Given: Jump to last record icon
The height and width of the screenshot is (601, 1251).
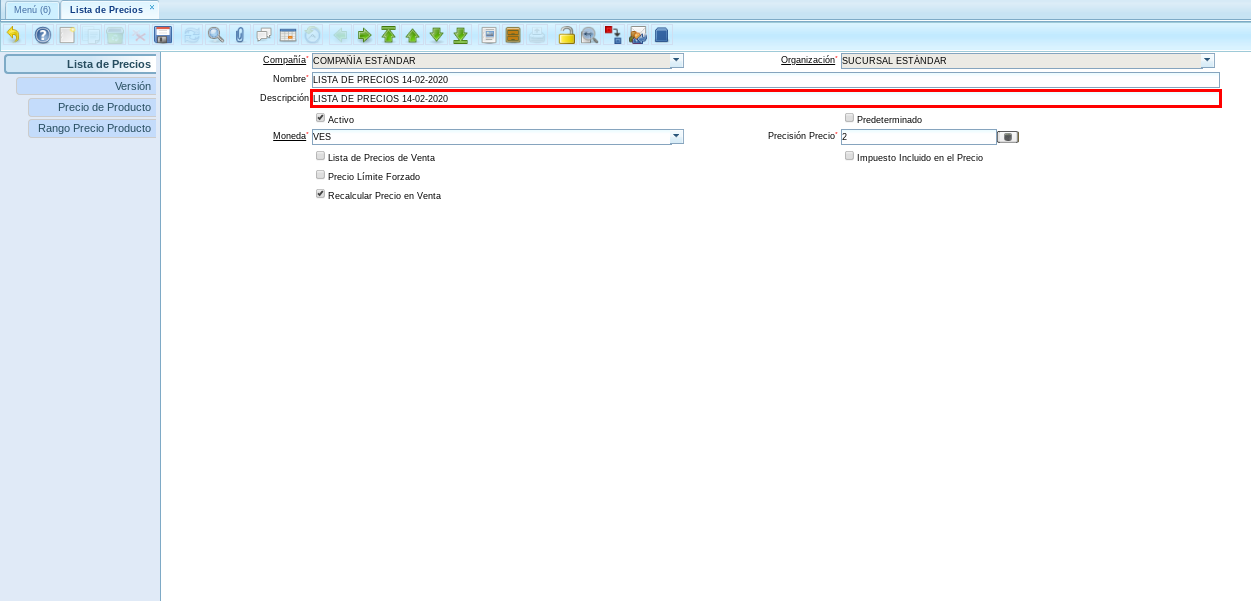Looking at the screenshot, I should [460, 35].
